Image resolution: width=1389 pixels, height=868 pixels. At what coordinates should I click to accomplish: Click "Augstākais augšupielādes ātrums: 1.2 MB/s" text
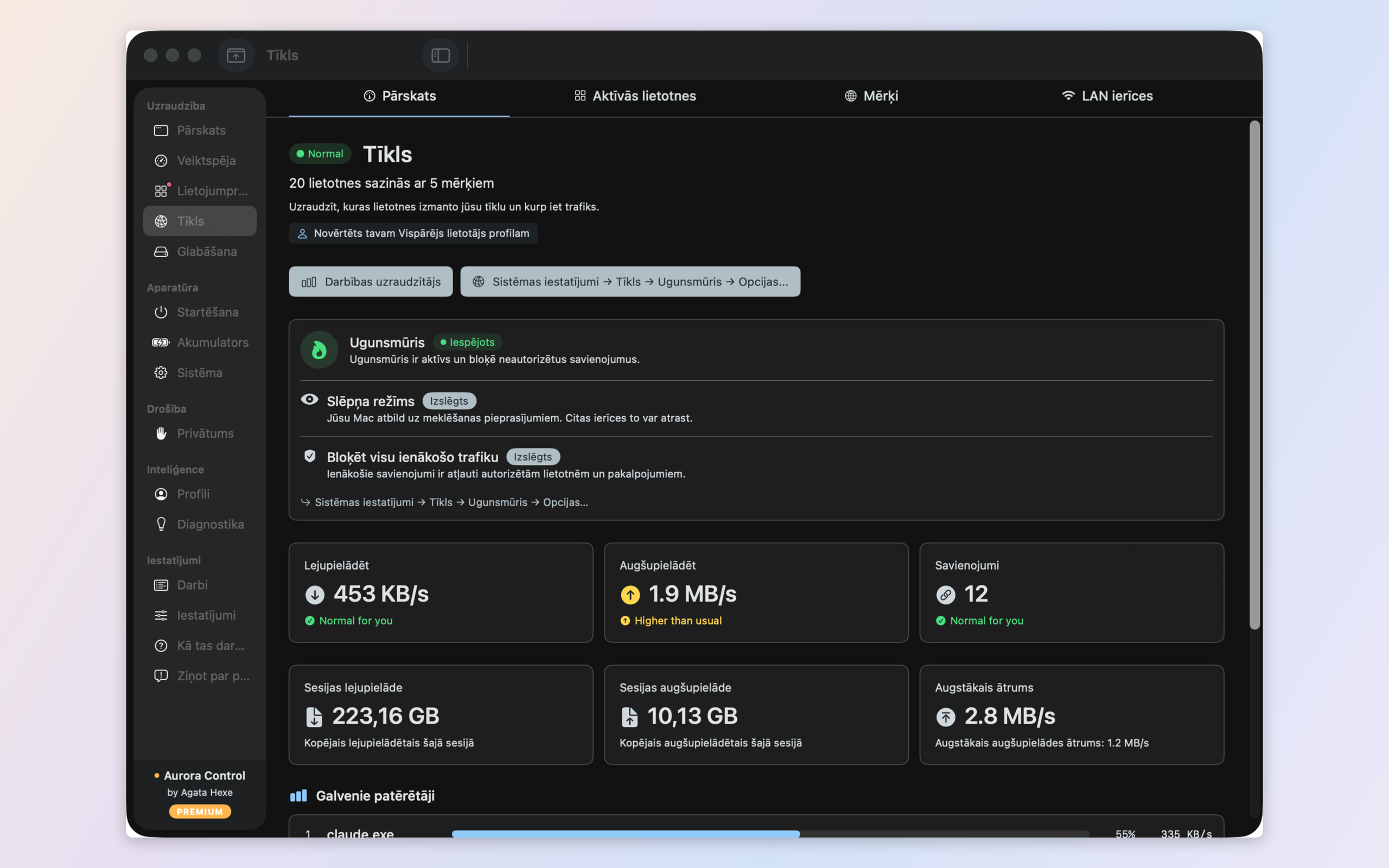point(1042,743)
